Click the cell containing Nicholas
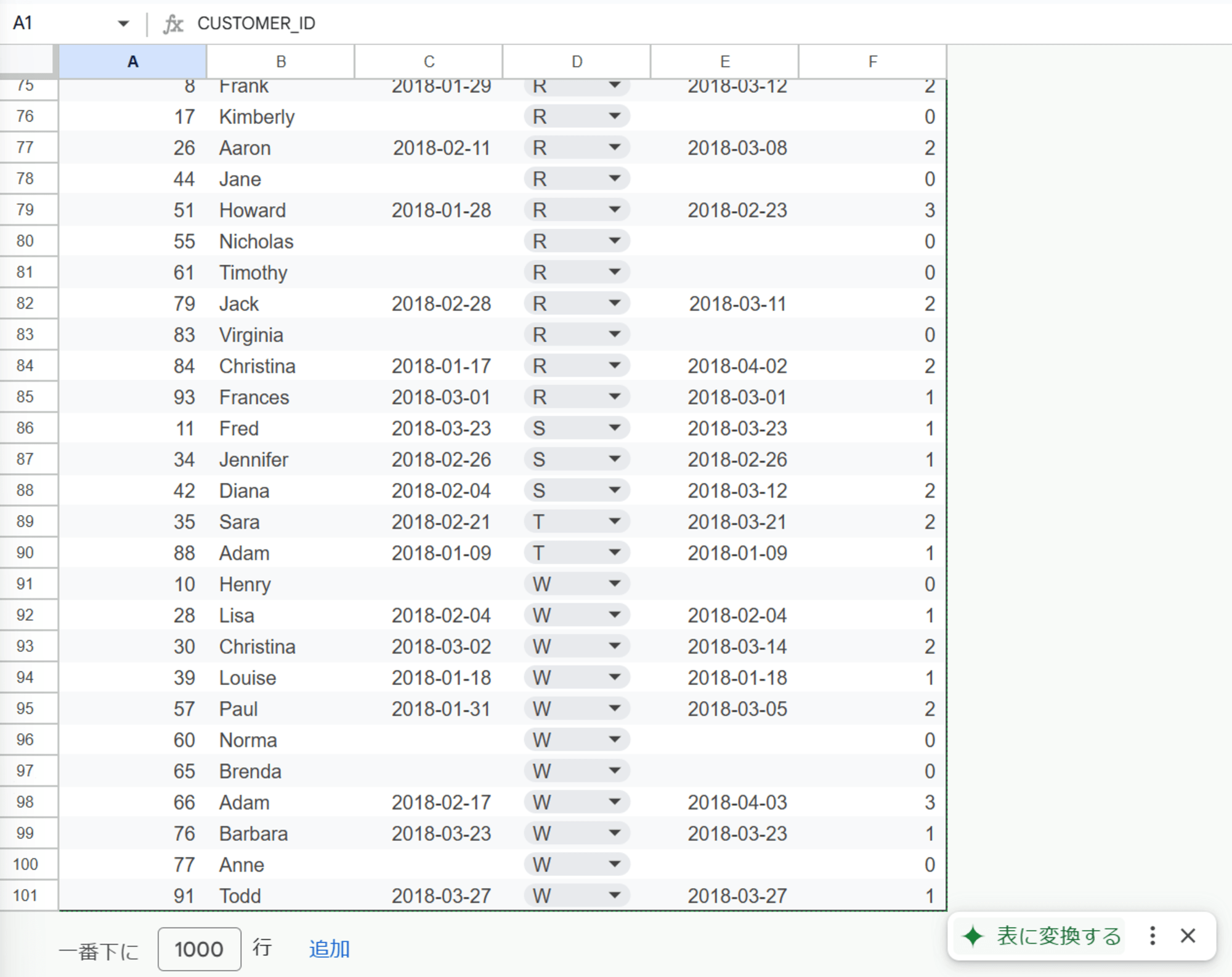1232x977 pixels. pyautogui.click(x=281, y=241)
